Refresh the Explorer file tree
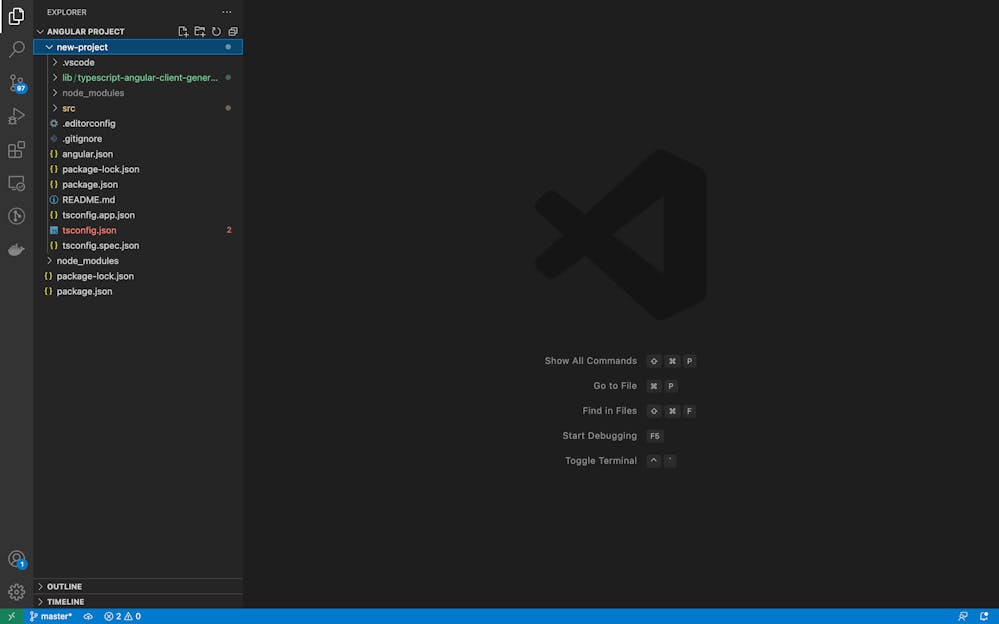 tap(216, 32)
